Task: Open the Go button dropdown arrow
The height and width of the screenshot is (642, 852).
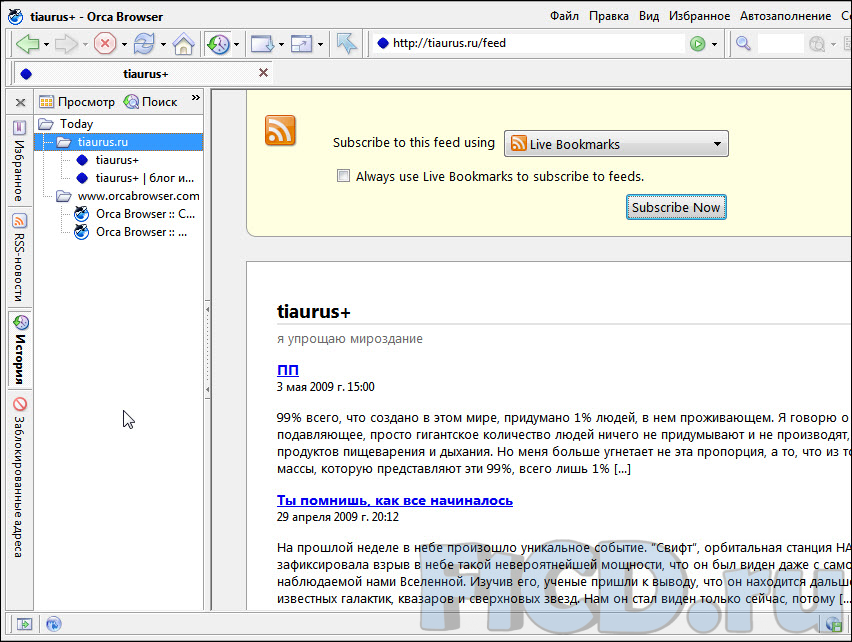Action: 714,45
